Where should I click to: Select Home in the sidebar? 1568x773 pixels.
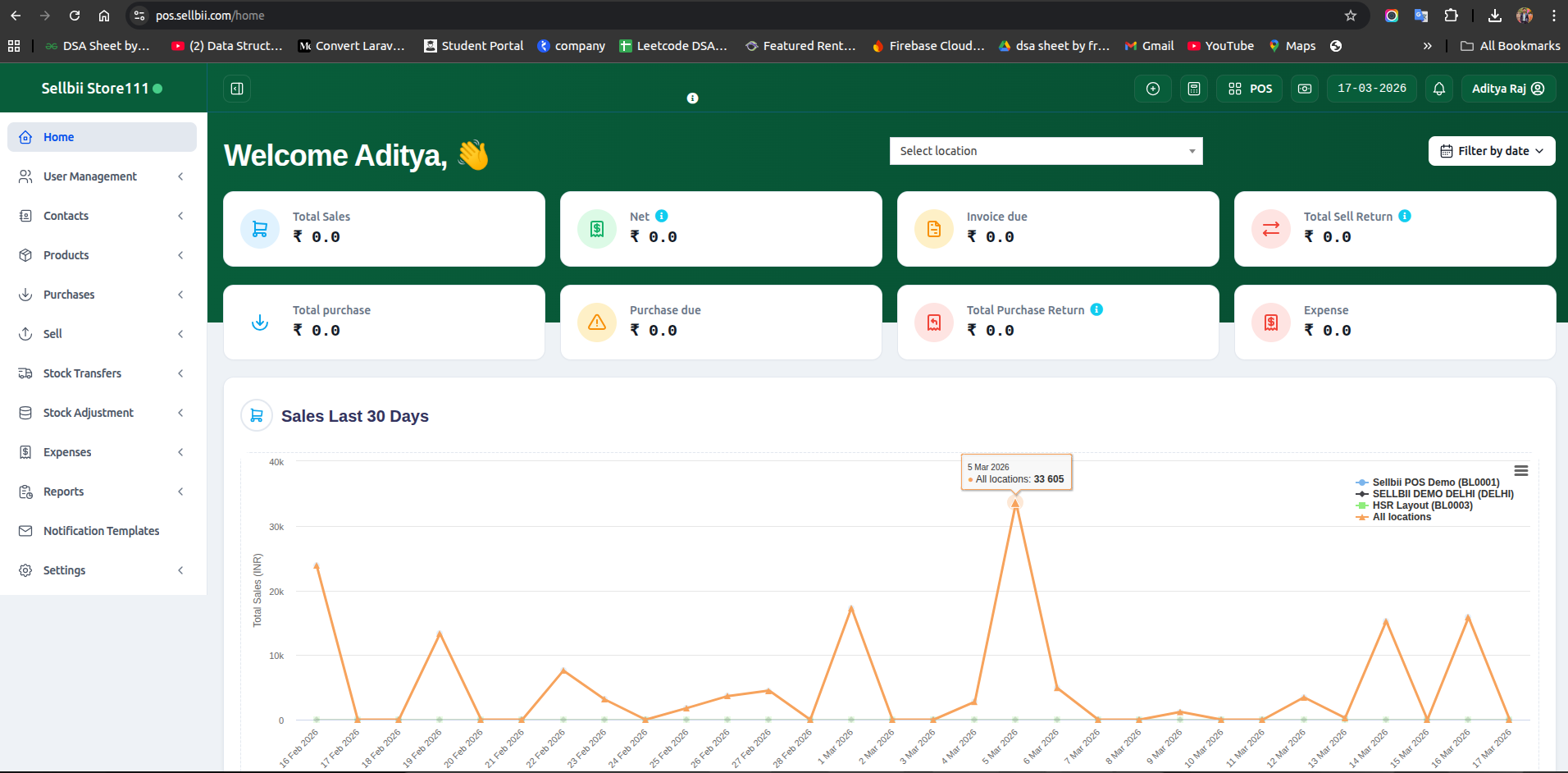pos(103,137)
